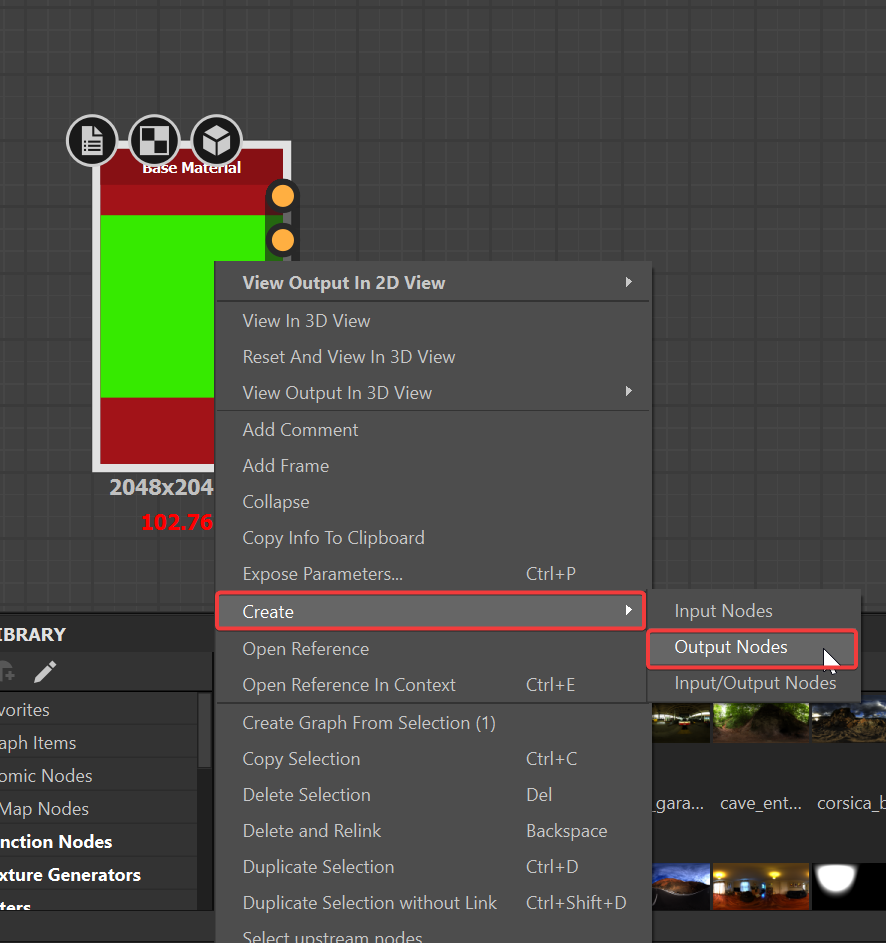
Task: Click the 3D cube preview icon above Base Material
Action: pyautogui.click(x=216, y=141)
